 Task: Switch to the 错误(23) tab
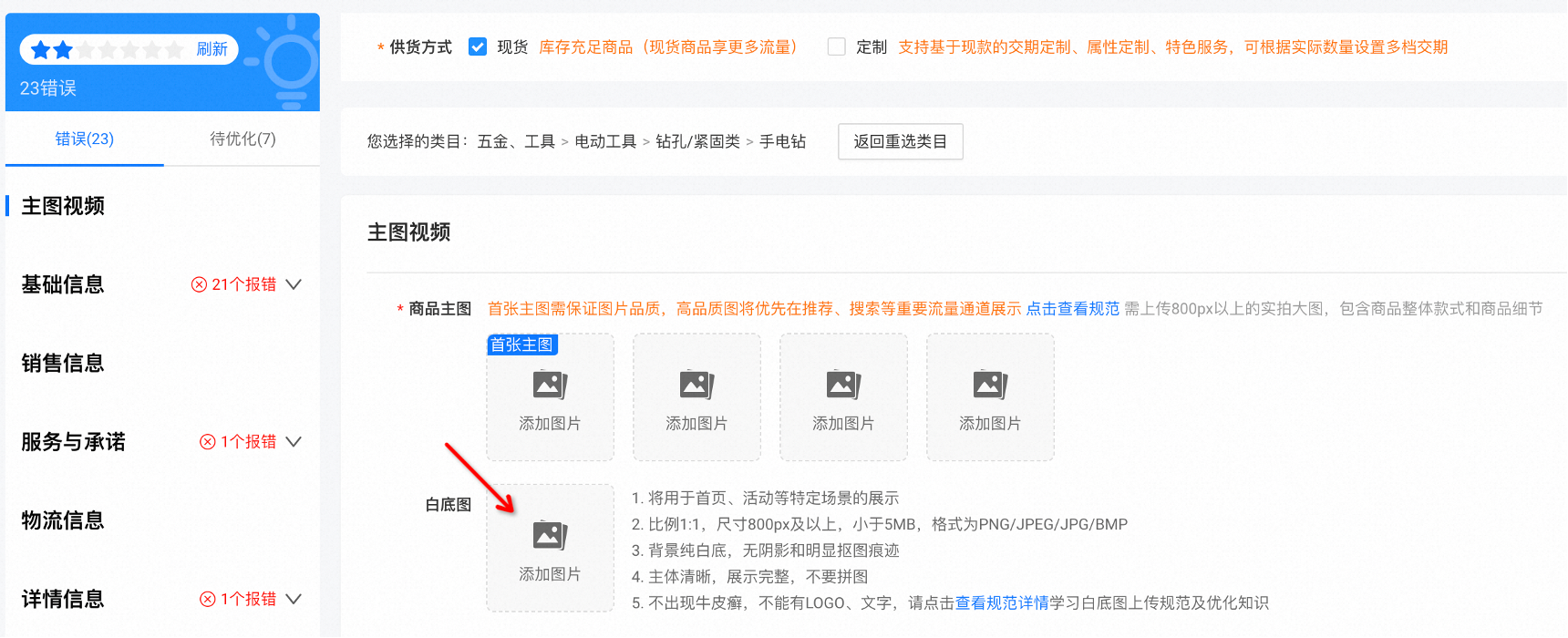(x=84, y=139)
